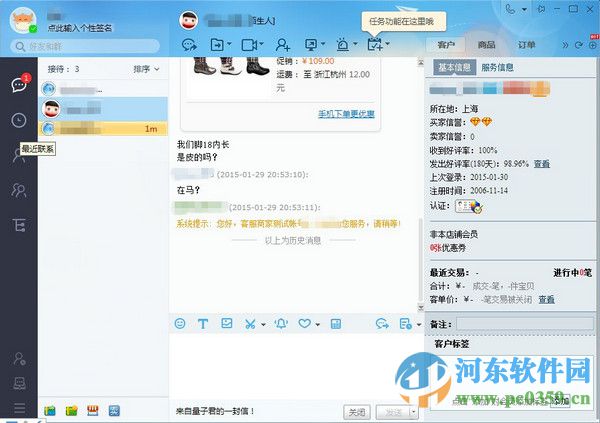Click the screenshot scissors icon
600x423 pixels.
click(x=250, y=324)
